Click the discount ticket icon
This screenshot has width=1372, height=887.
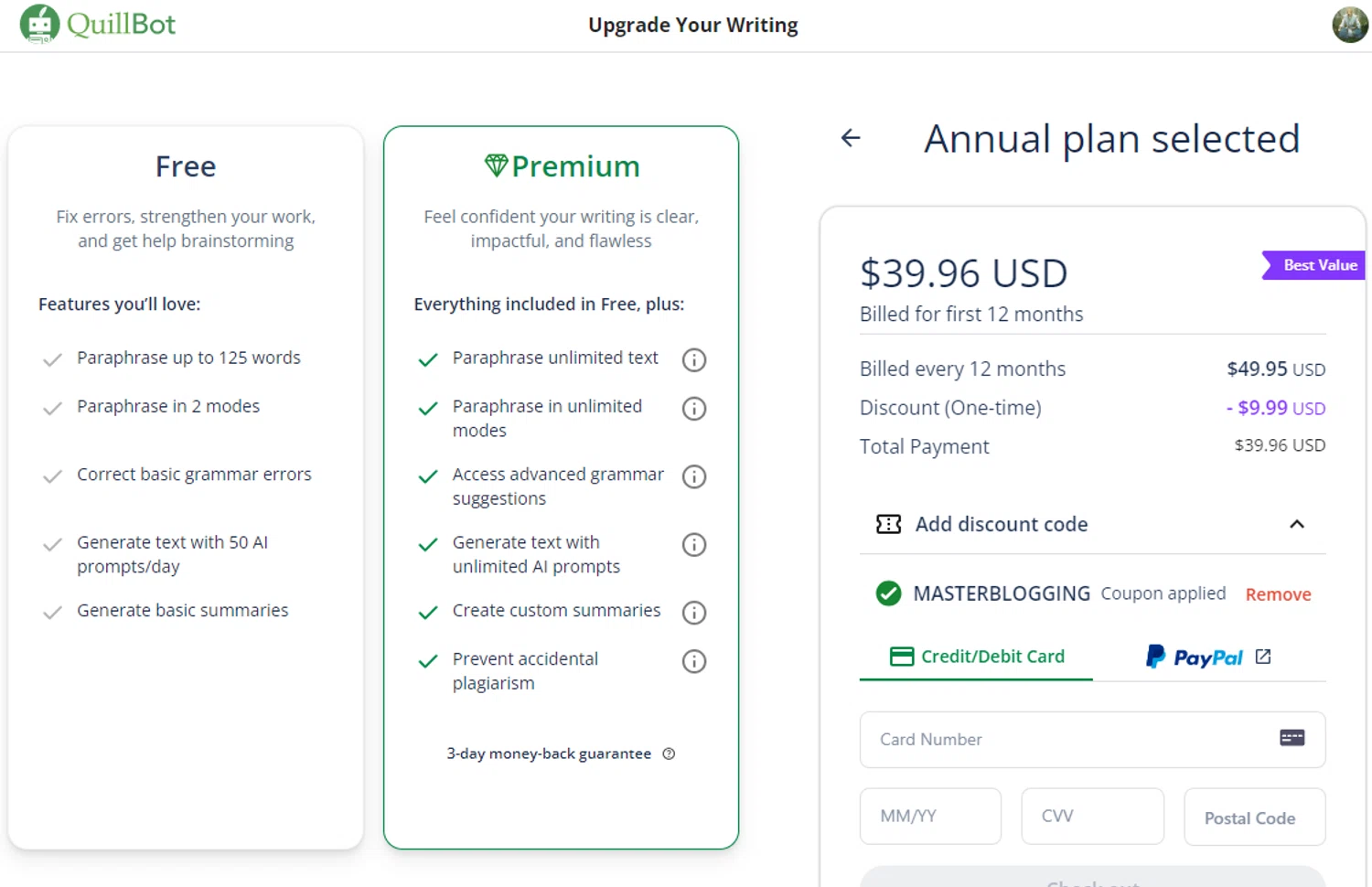888,524
